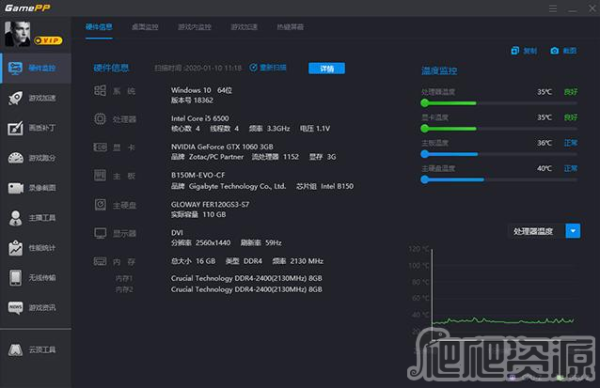Click the "Windows 10 64位" text
The image size is (600, 388).
[202, 90]
